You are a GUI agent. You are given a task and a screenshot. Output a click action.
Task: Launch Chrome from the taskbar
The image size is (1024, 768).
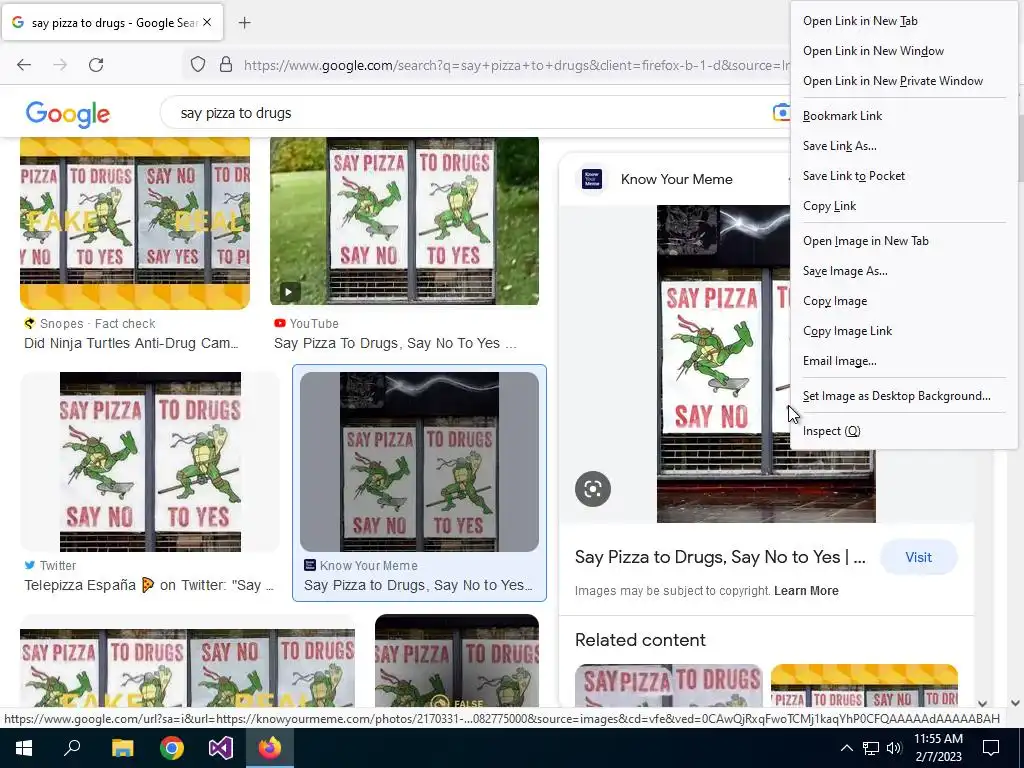[x=172, y=748]
